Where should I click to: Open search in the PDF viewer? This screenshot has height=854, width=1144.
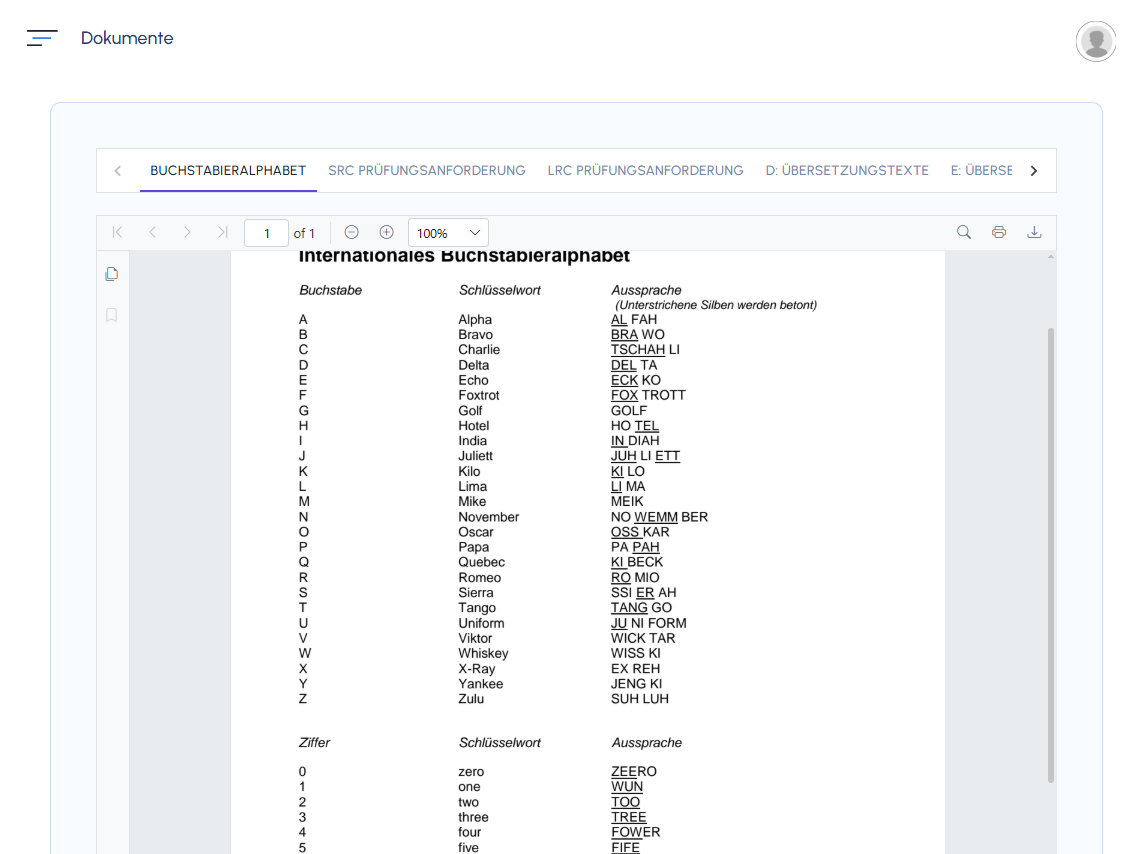click(964, 233)
